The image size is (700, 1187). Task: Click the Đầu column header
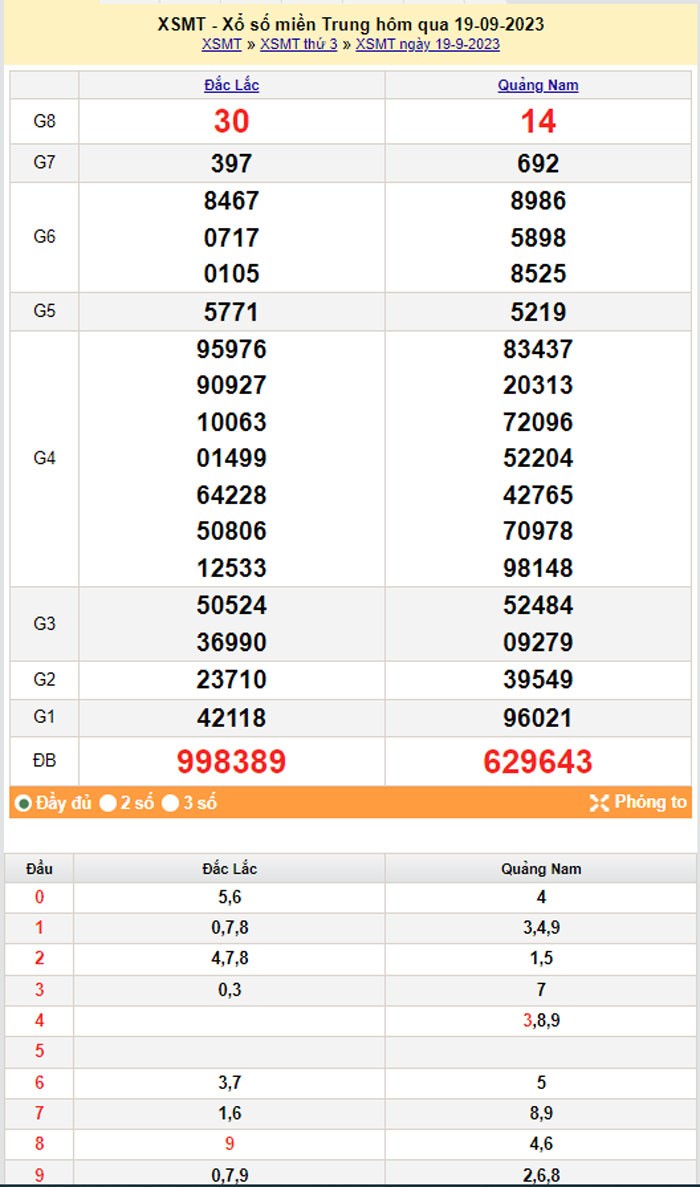(x=40, y=869)
